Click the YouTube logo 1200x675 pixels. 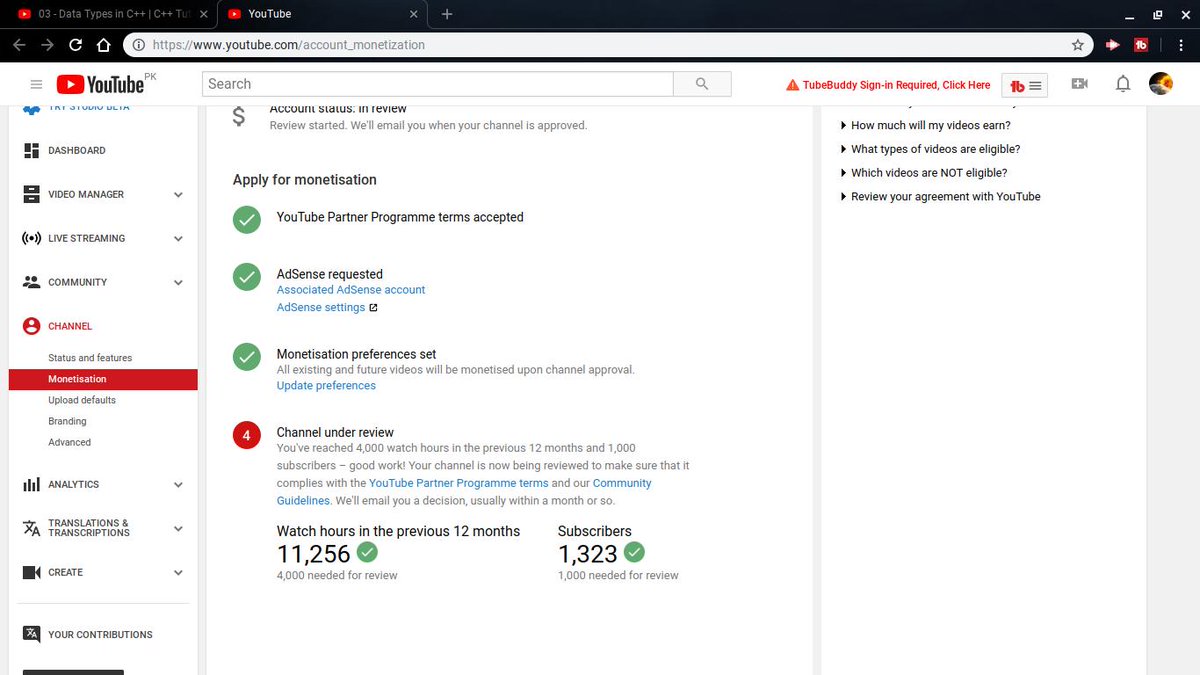click(100, 85)
